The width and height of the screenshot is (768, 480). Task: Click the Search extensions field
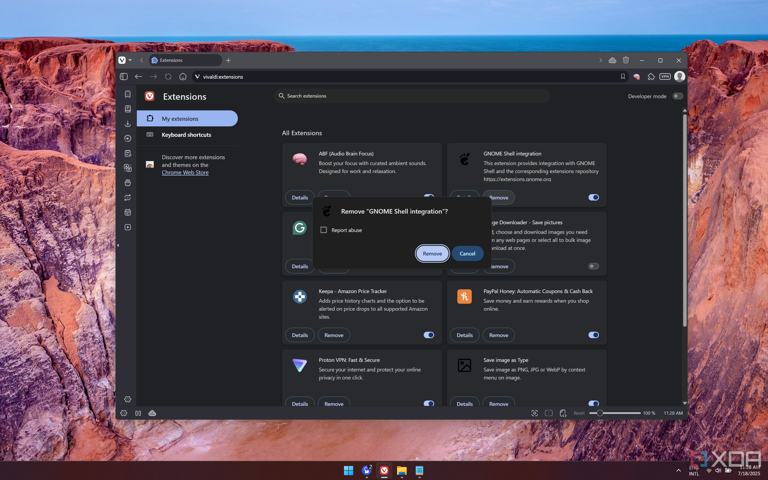pyautogui.click(x=412, y=96)
